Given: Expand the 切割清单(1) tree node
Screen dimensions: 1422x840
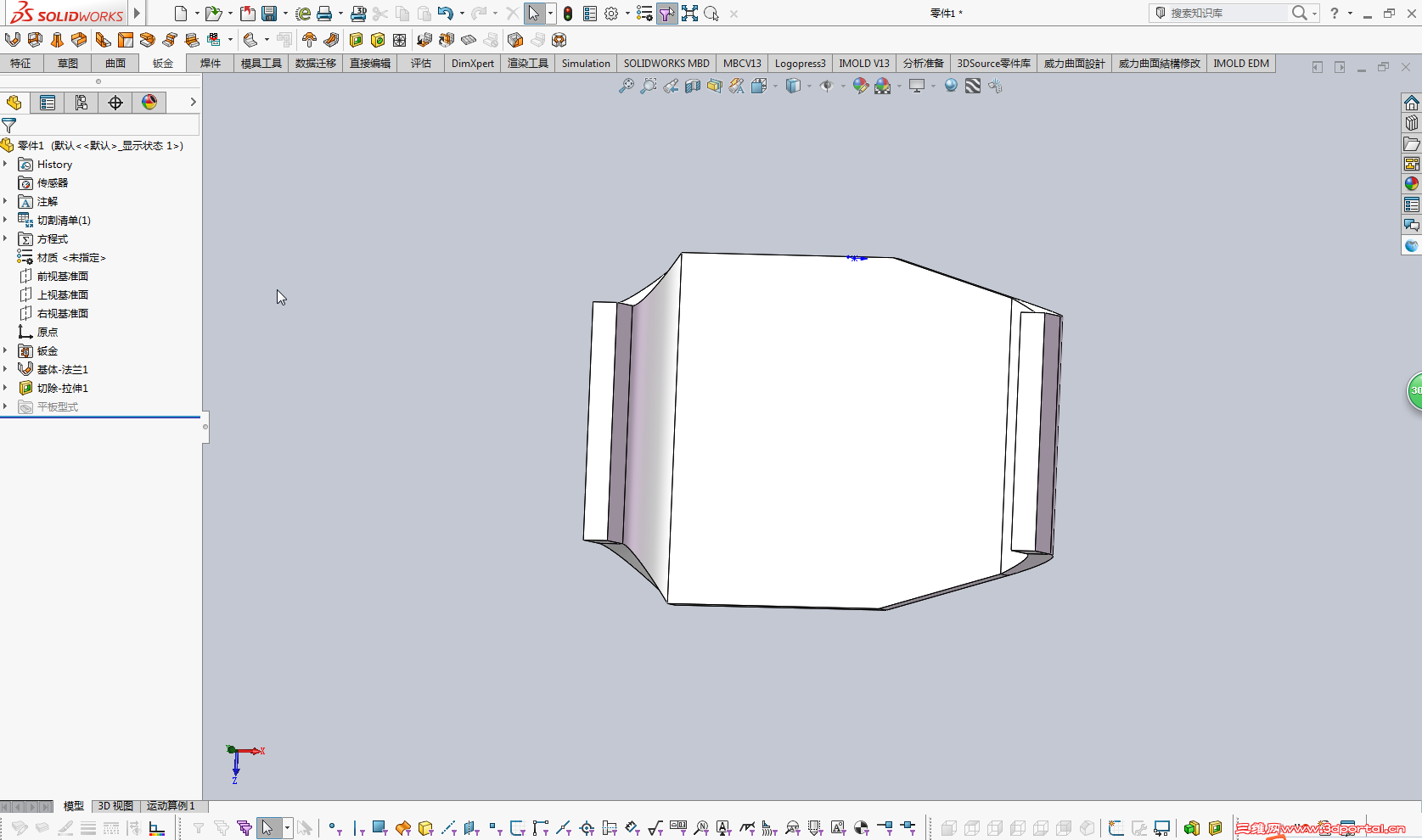Looking at the screenshot, I should [x=5, y=220].
